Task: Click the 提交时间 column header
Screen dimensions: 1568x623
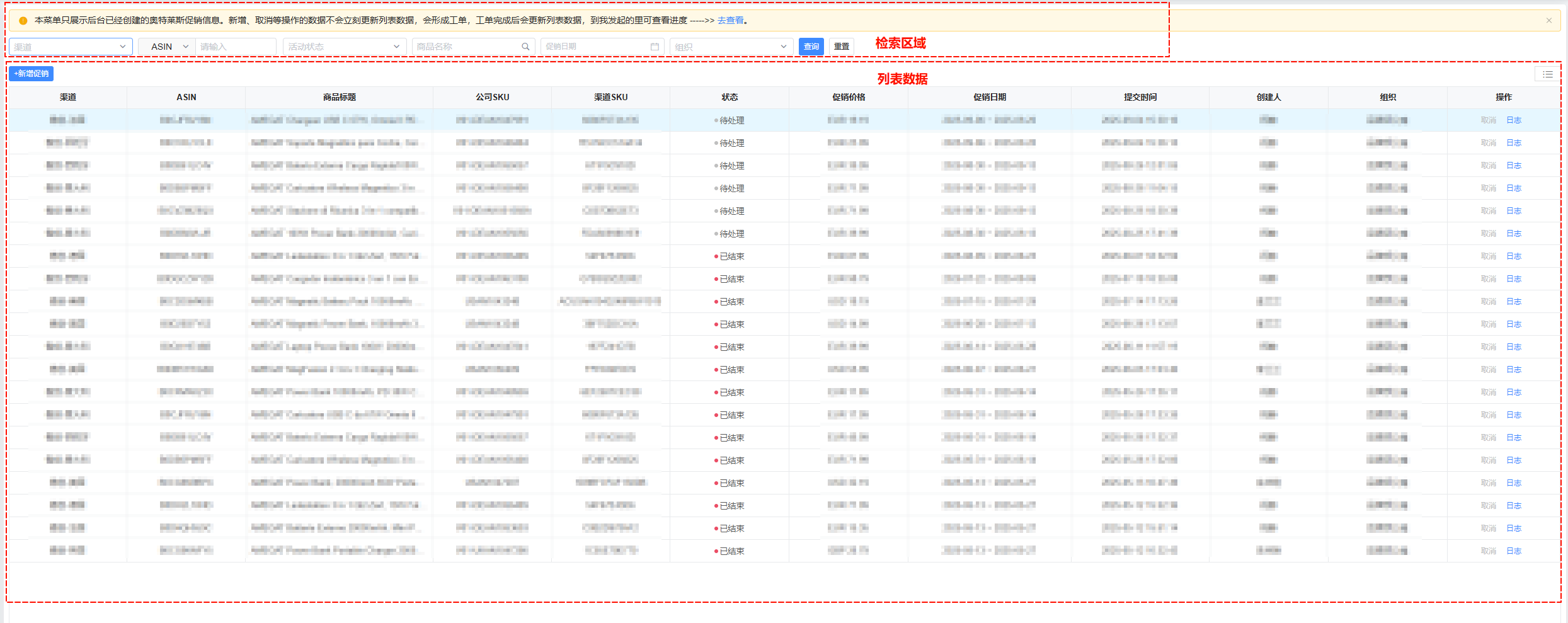Action: pyautogui.click(x=1140, y=97)
